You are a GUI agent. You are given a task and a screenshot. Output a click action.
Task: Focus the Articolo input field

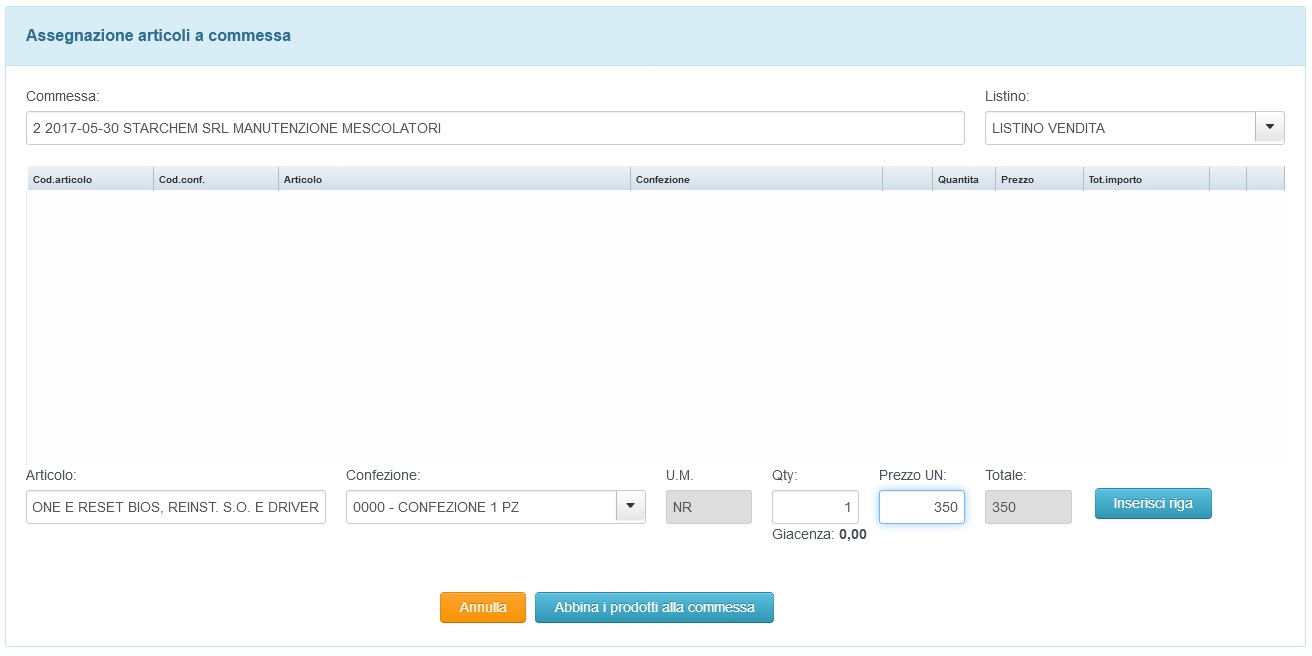pyautogui.click(x=176, y=507)
